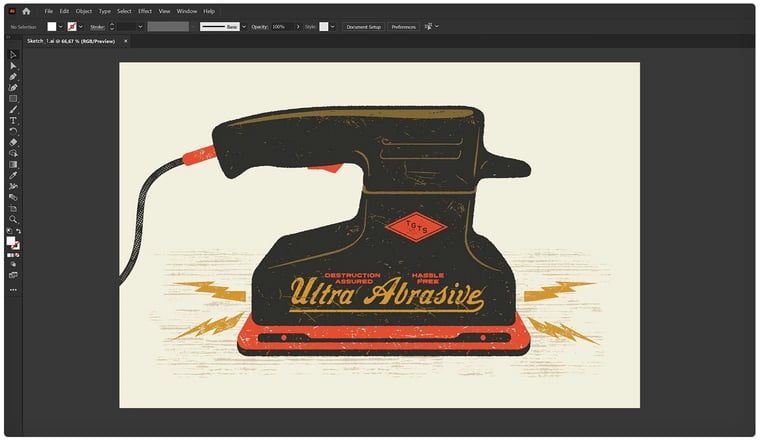Activate the Type tool
Viewport: 760px width, 441px height.
13,120
